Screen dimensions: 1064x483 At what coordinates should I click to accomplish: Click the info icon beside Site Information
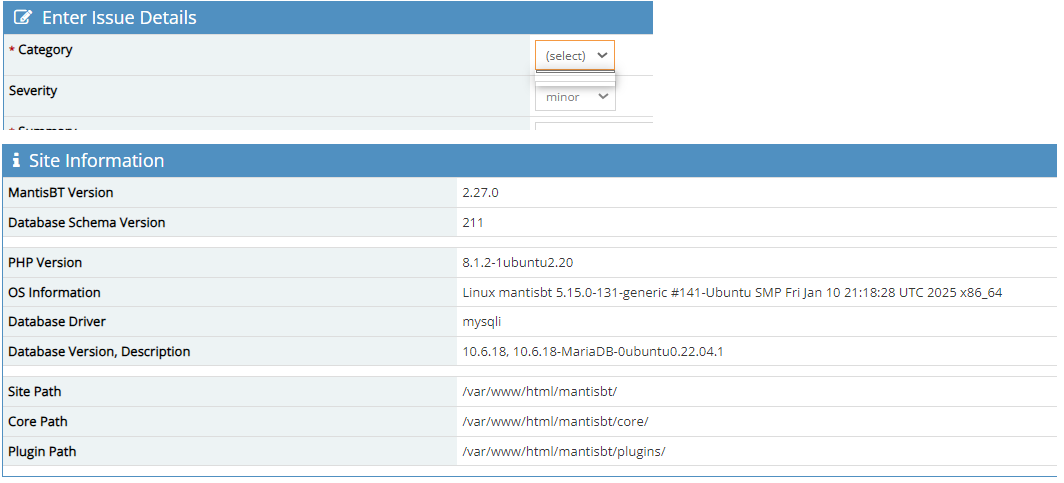click(16, 161)
